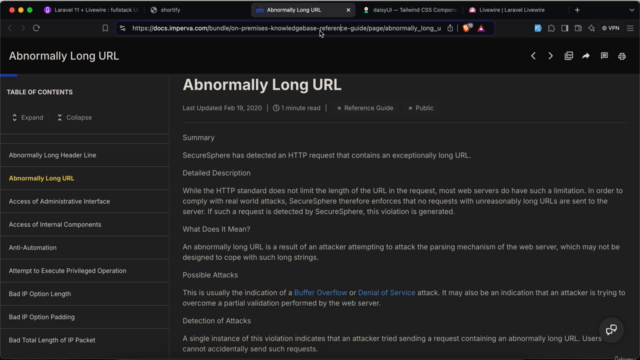Toggle the VPN button

(x=611, y=28)
